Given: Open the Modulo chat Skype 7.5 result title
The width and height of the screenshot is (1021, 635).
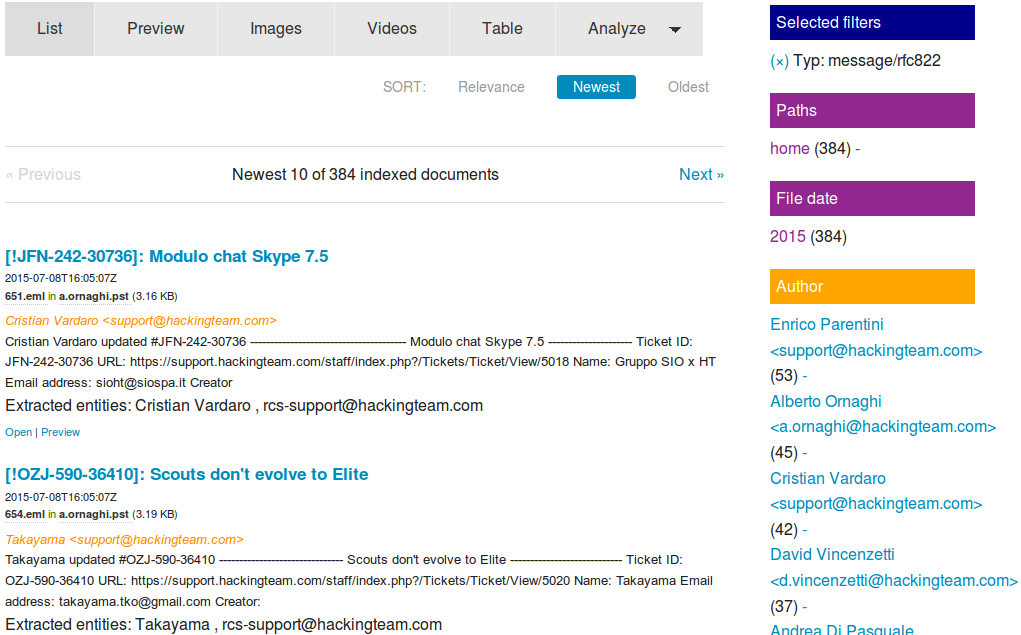Looking at the screenshot, I should (x=167, y=257).
